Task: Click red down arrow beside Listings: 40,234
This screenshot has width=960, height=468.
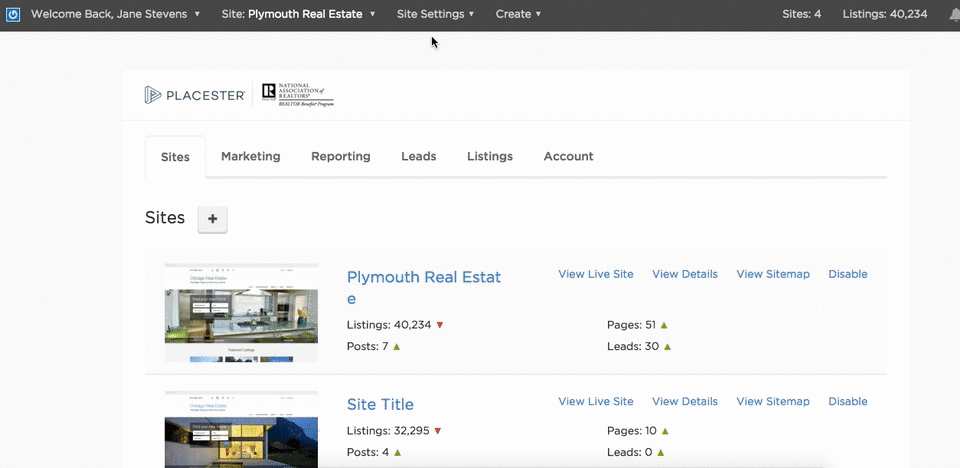Action: point(440,325)
